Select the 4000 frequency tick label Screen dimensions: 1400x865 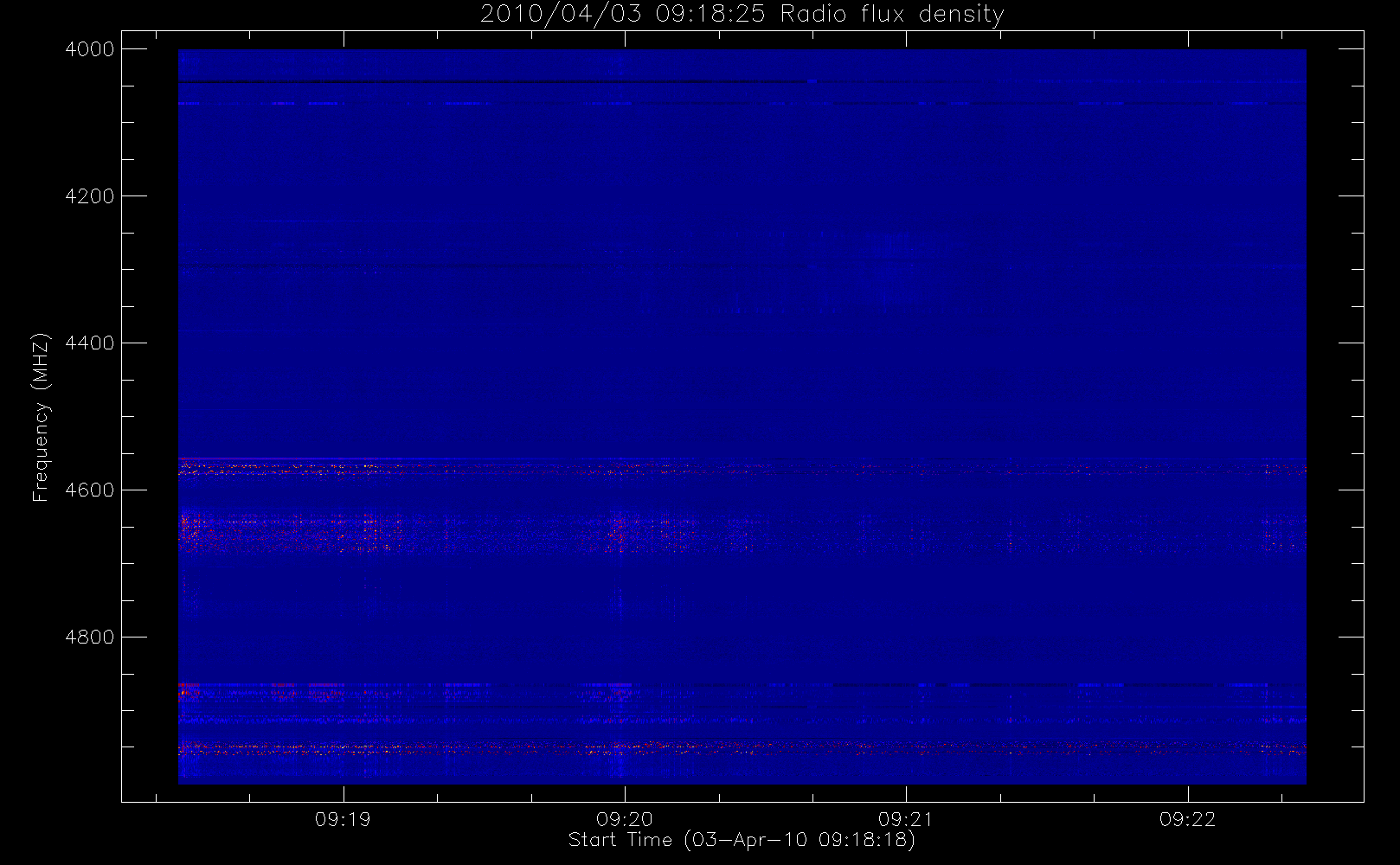[x=90, y=49]
